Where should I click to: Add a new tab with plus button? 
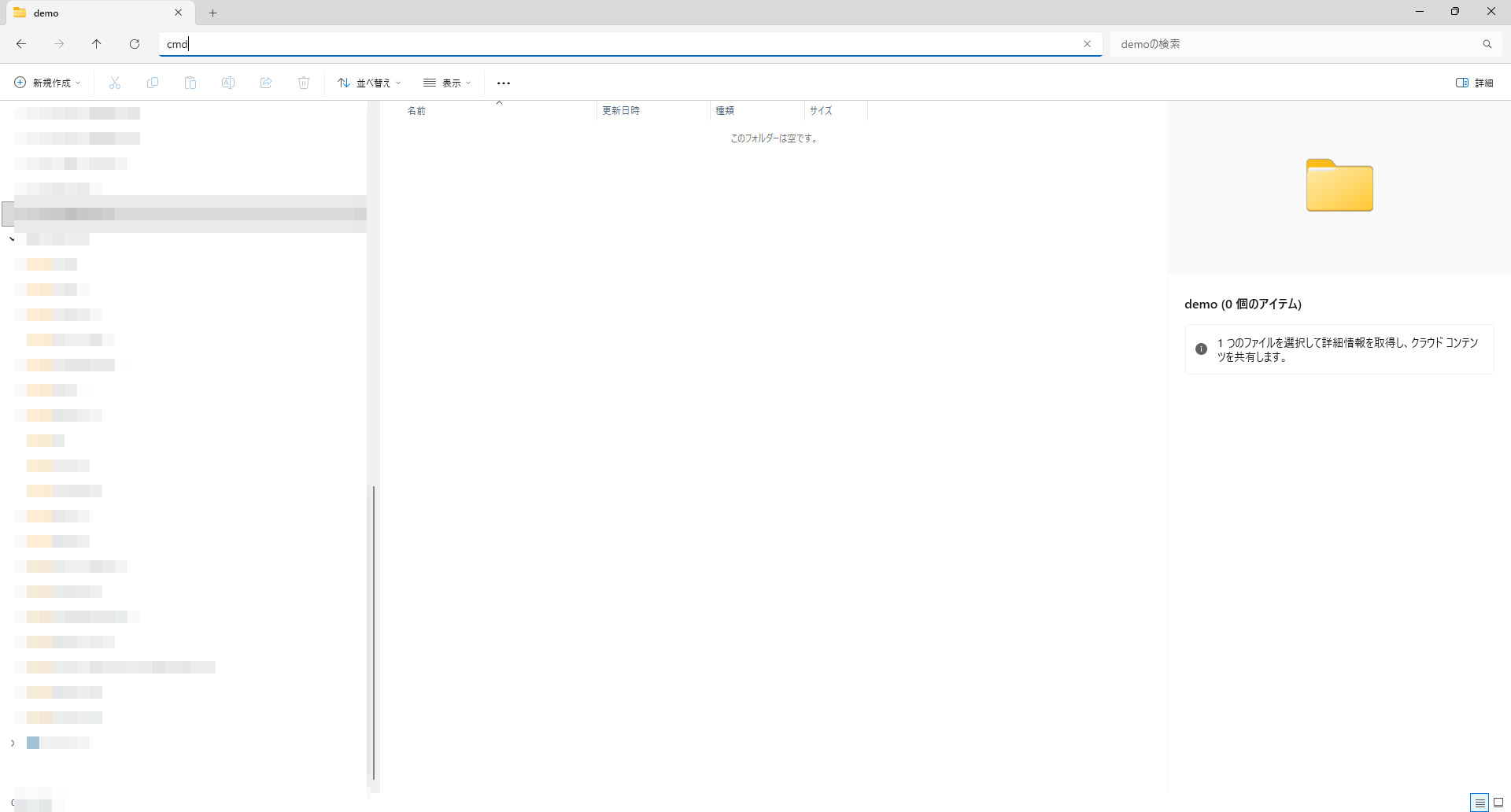(212, 13)
